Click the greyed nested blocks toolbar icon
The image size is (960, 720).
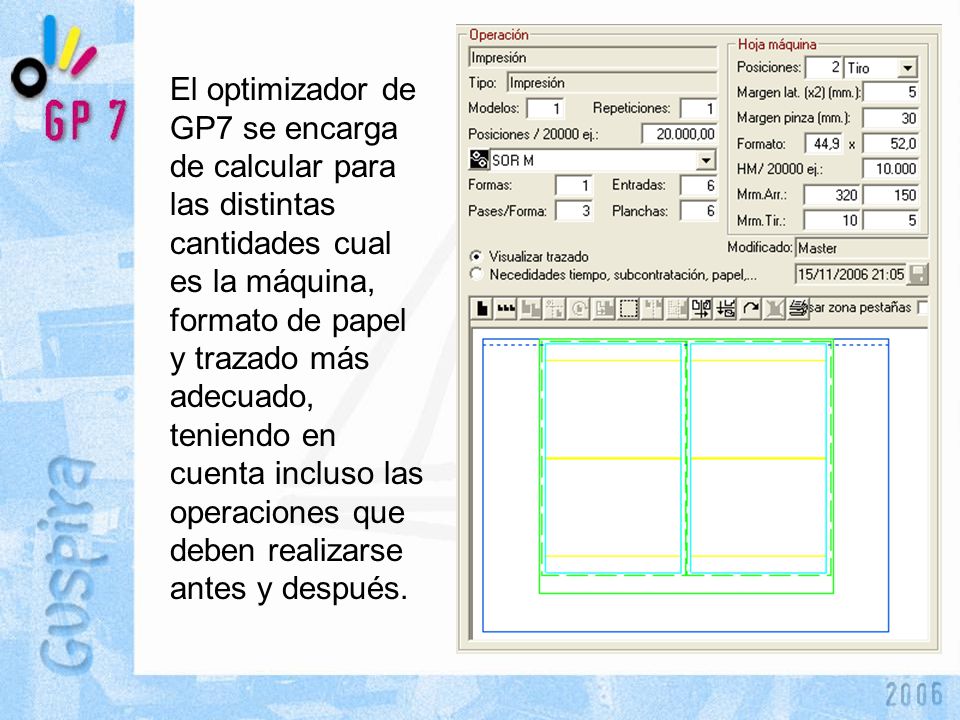click(604, 308)
